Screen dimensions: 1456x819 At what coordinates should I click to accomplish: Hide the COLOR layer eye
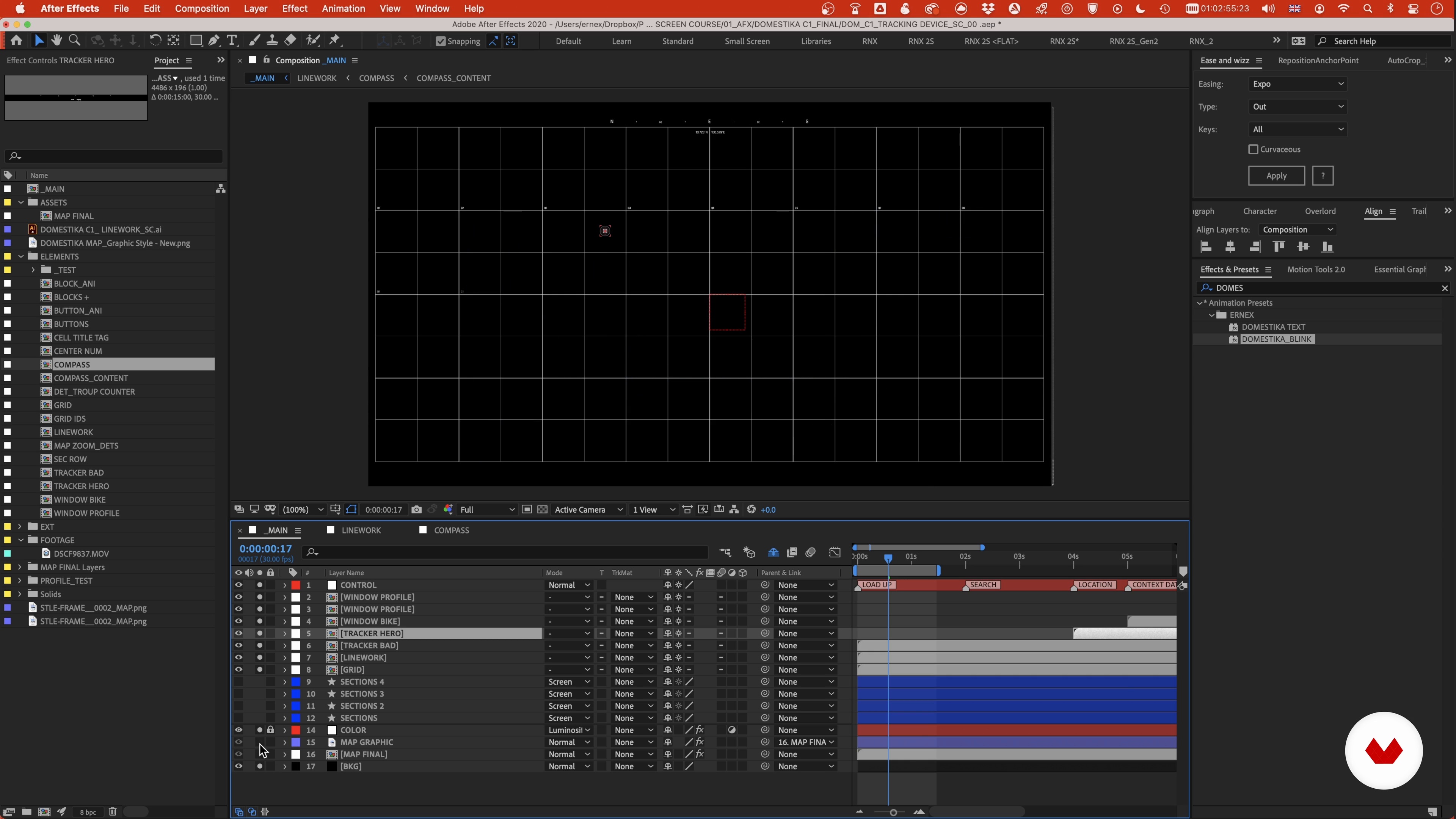click(x=238, y=730)
